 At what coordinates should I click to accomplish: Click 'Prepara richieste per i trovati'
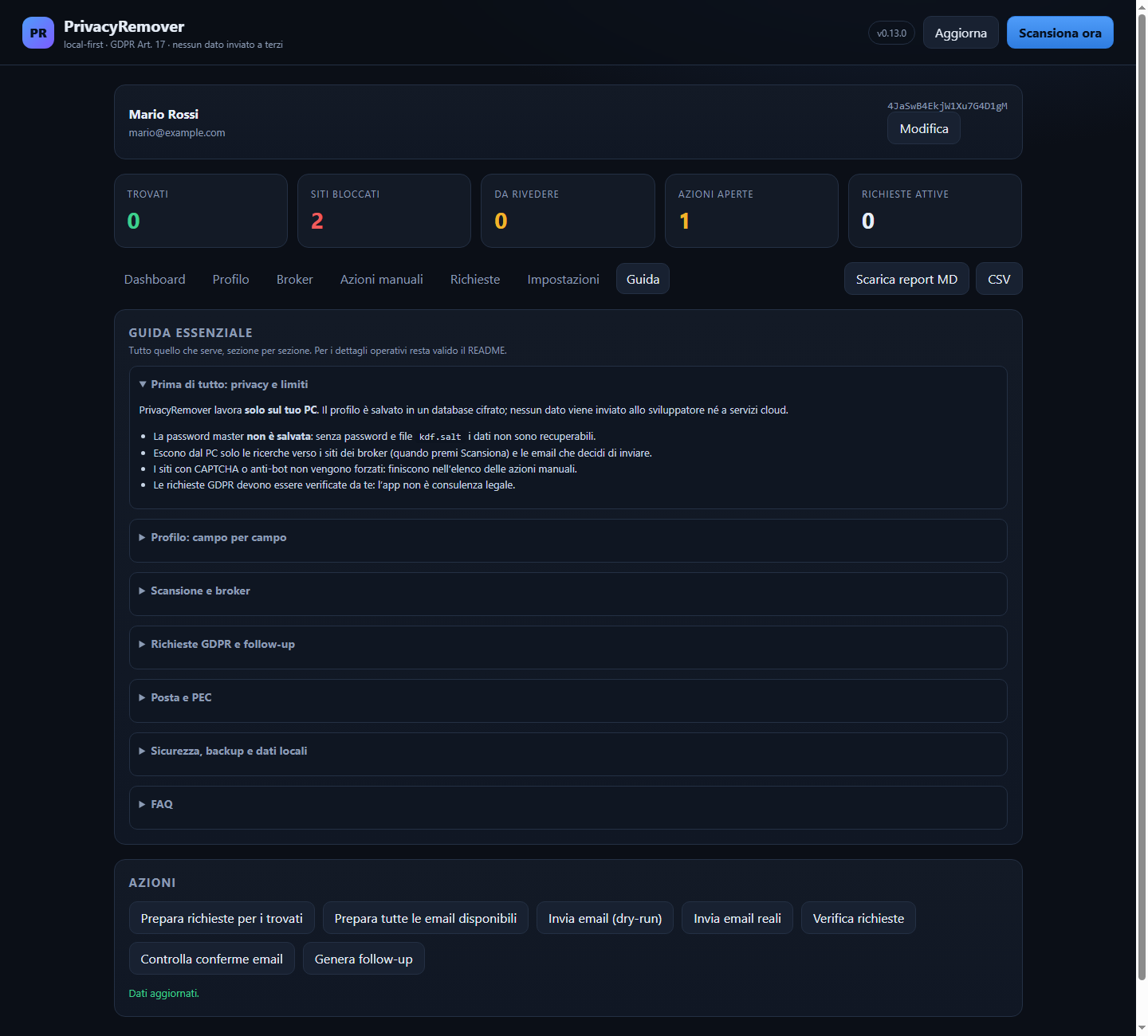pos(222,918)
